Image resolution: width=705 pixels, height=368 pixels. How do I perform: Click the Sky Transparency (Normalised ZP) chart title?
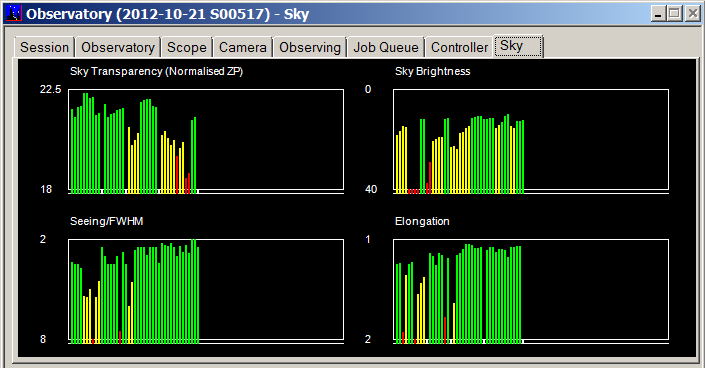point(156,72)
